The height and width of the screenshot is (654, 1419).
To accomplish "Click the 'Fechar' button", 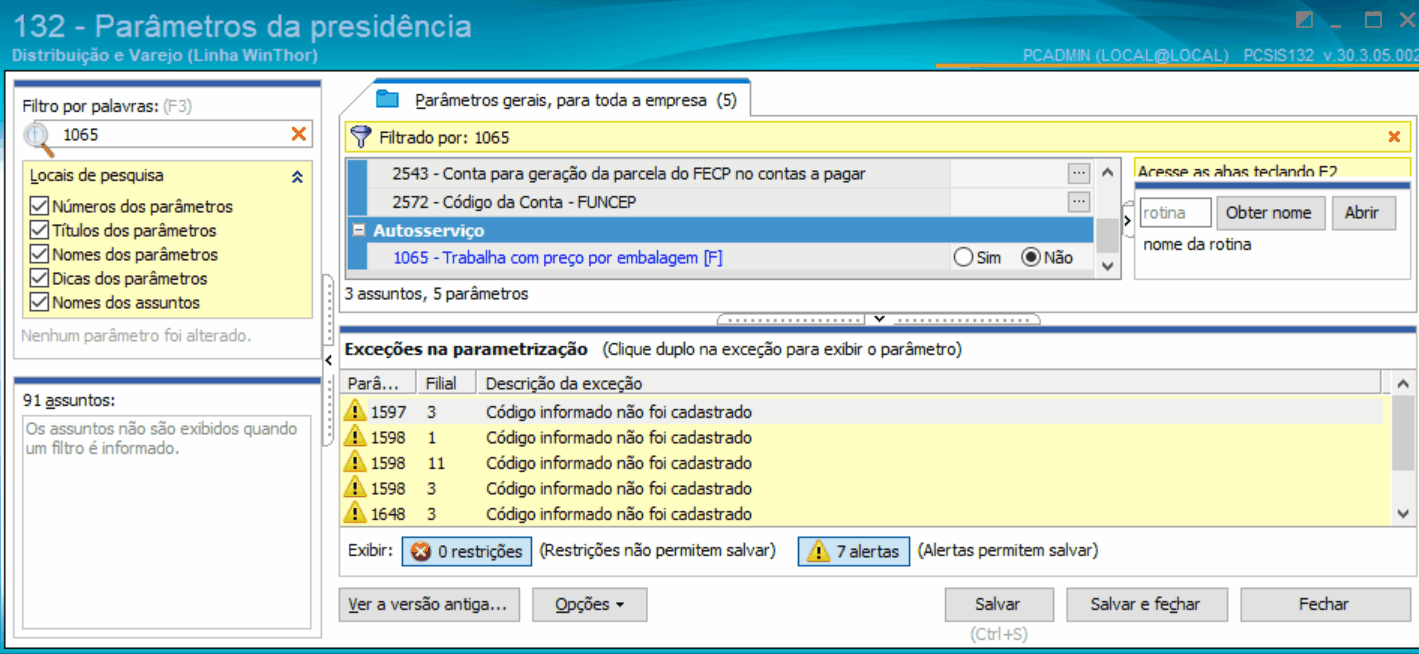I will (1324, 604).
